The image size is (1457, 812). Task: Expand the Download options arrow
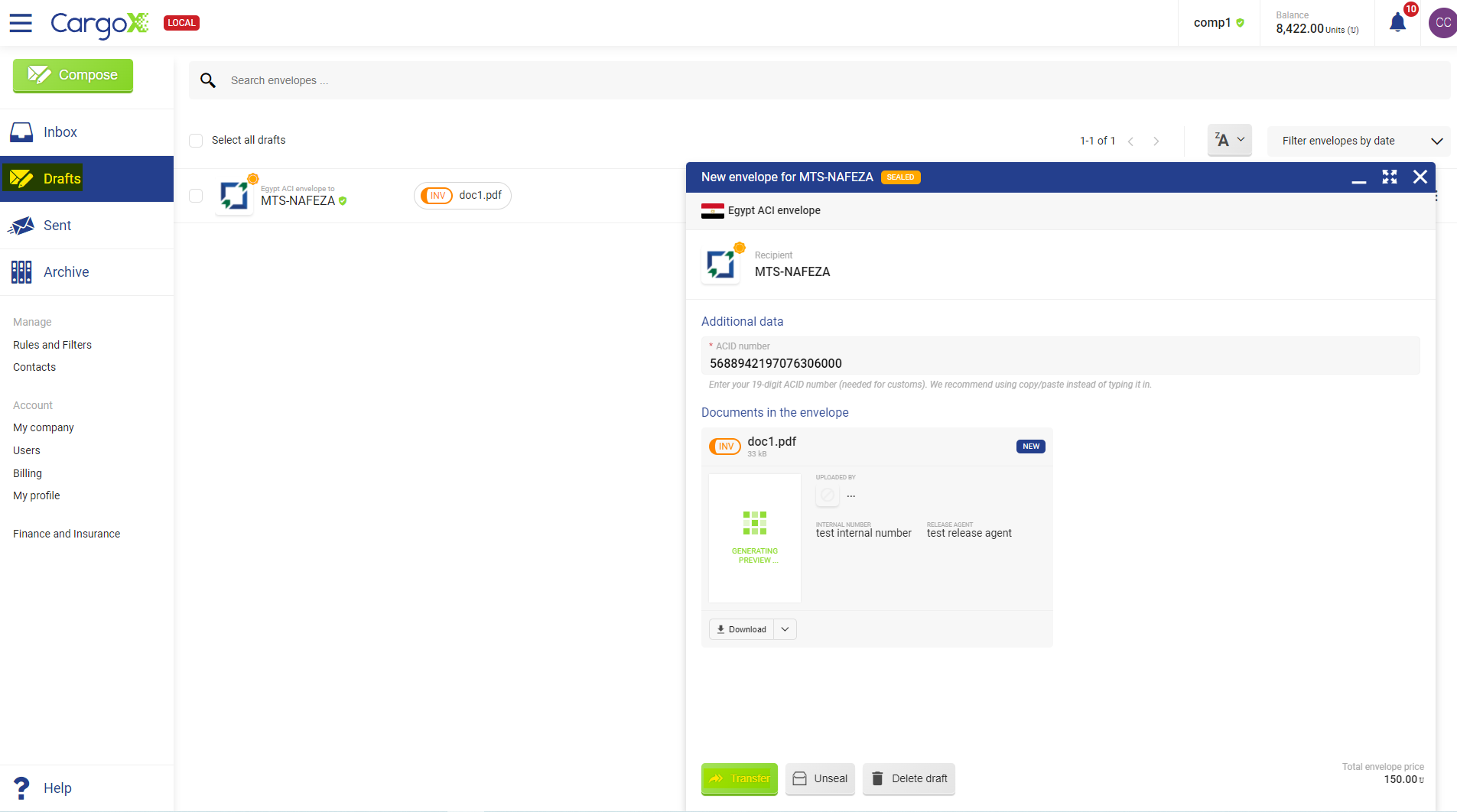[785, 629]
